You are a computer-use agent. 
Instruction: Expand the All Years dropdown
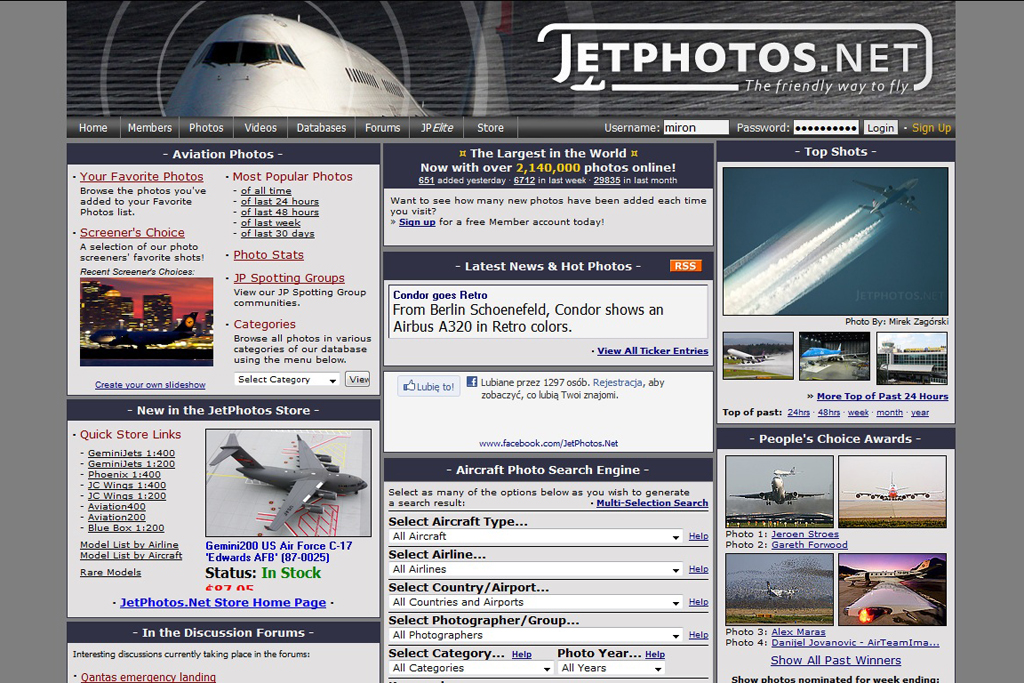tap(612, 668)
